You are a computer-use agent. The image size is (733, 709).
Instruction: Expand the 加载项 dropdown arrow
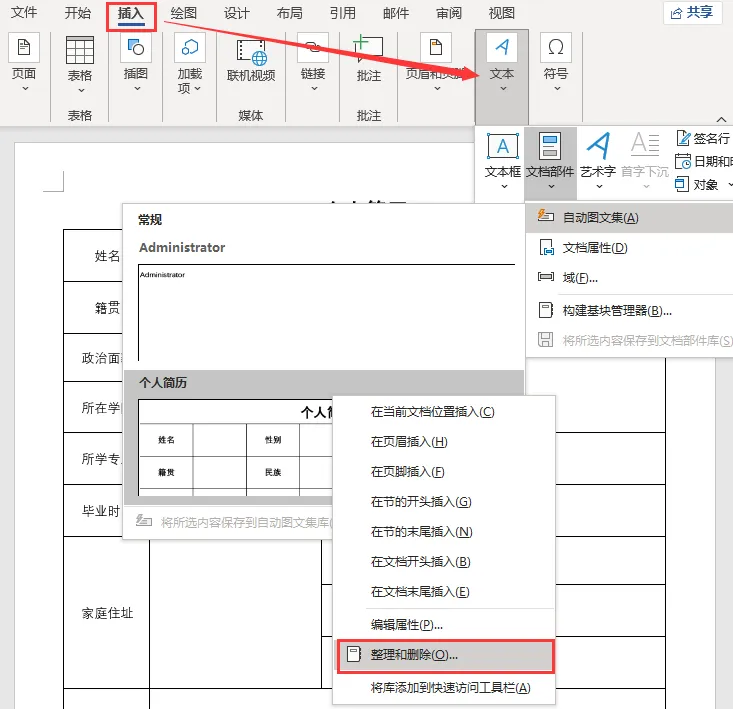tap(198, 88)
